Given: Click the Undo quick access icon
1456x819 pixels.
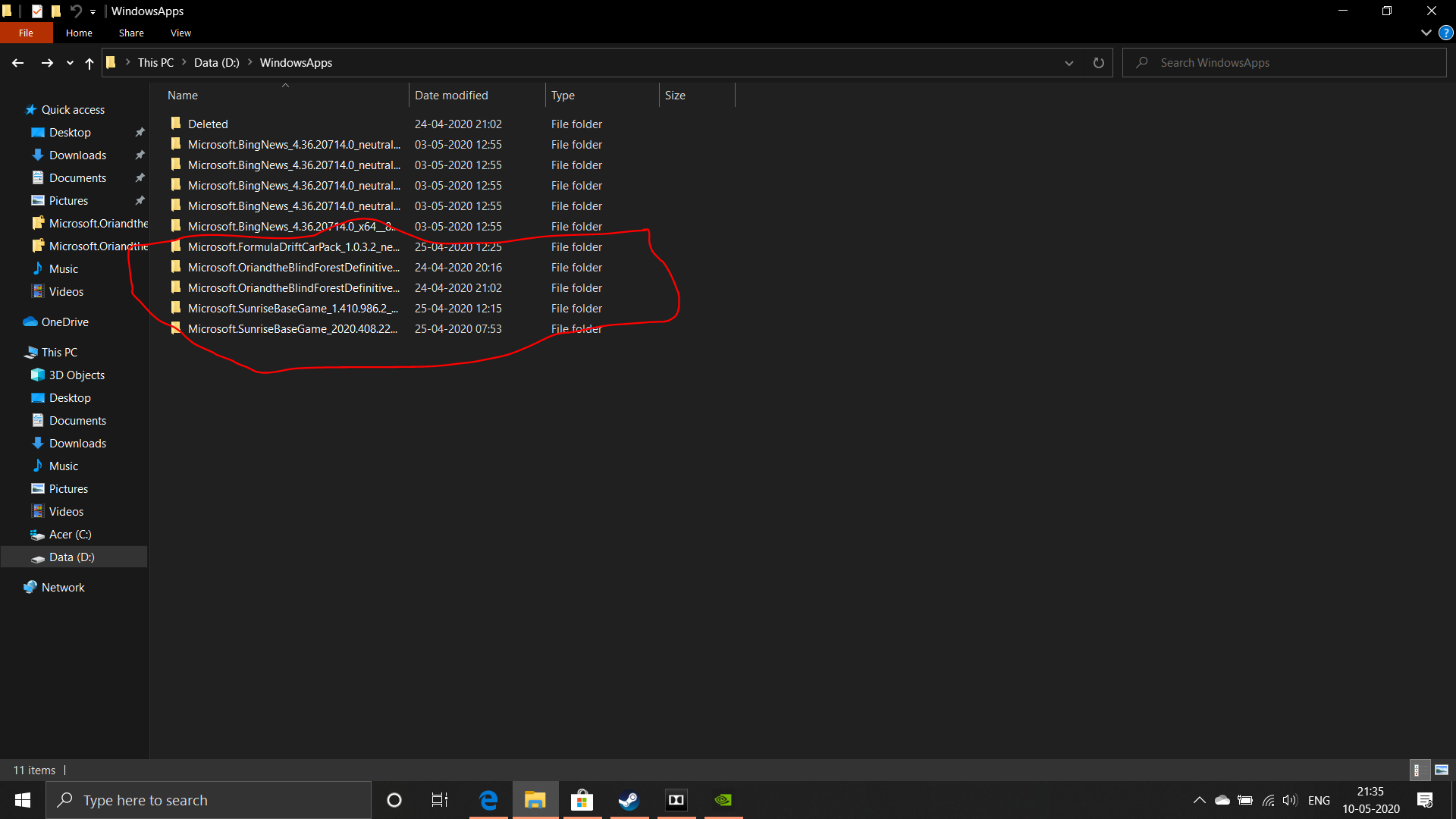Looking at the screenshot, I should 75,11.
